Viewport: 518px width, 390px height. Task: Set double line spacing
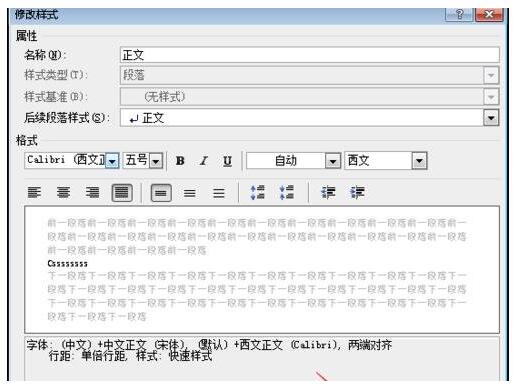(x=219, y=193)
